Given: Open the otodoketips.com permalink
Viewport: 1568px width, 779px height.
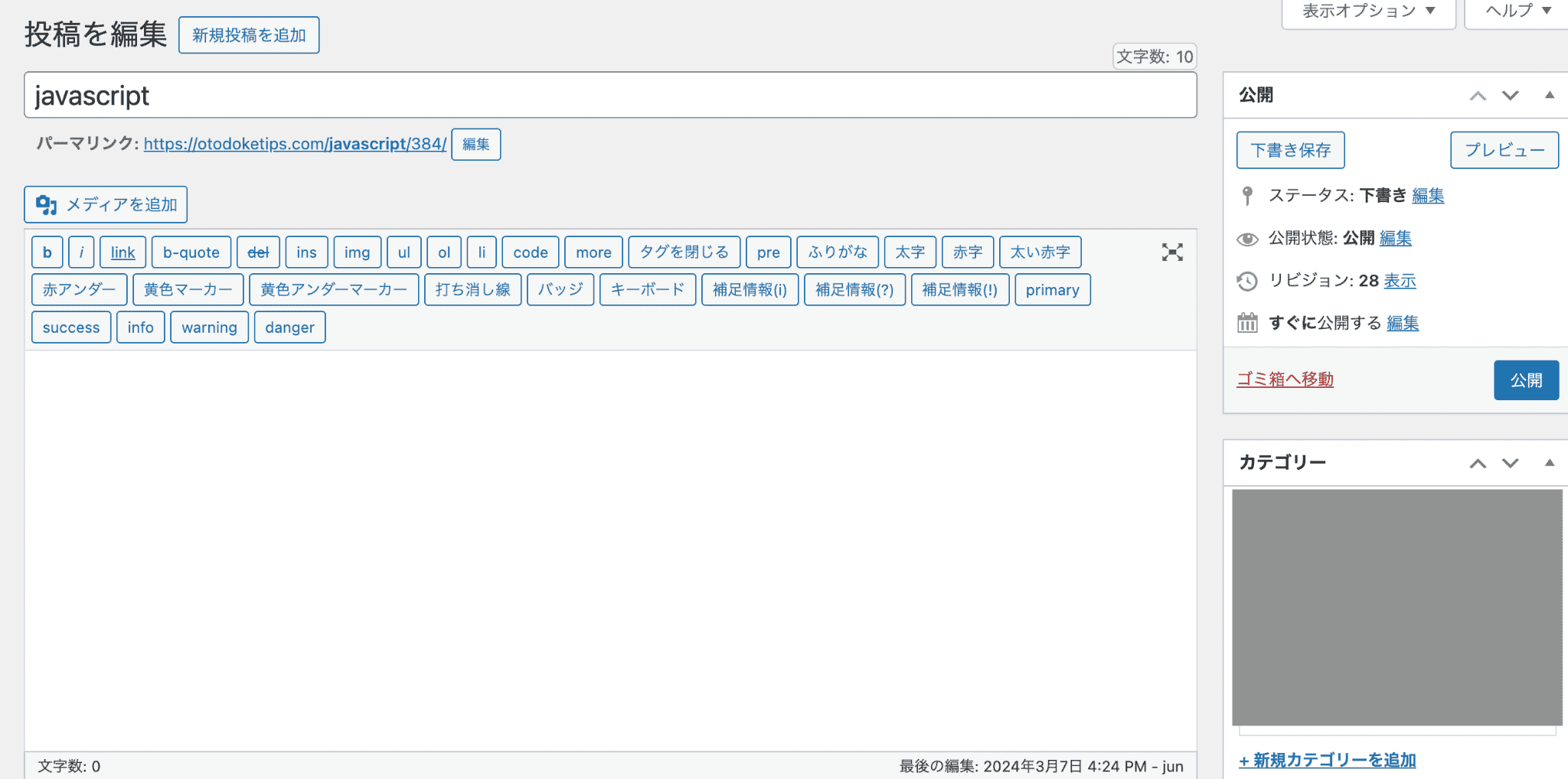Looking at the screenshot, I should [295, 144].
